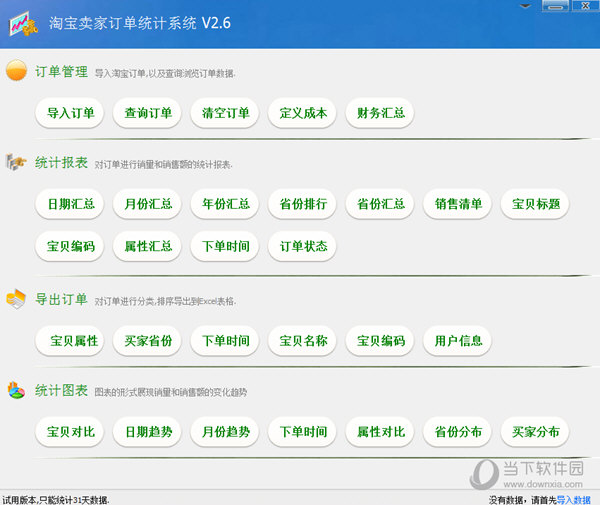The width and height of the screenshot is (600, 505).
Task: Click the 淘宝卖家订单统计系统 V2.6 title text
Action: [x=140, y=23]
